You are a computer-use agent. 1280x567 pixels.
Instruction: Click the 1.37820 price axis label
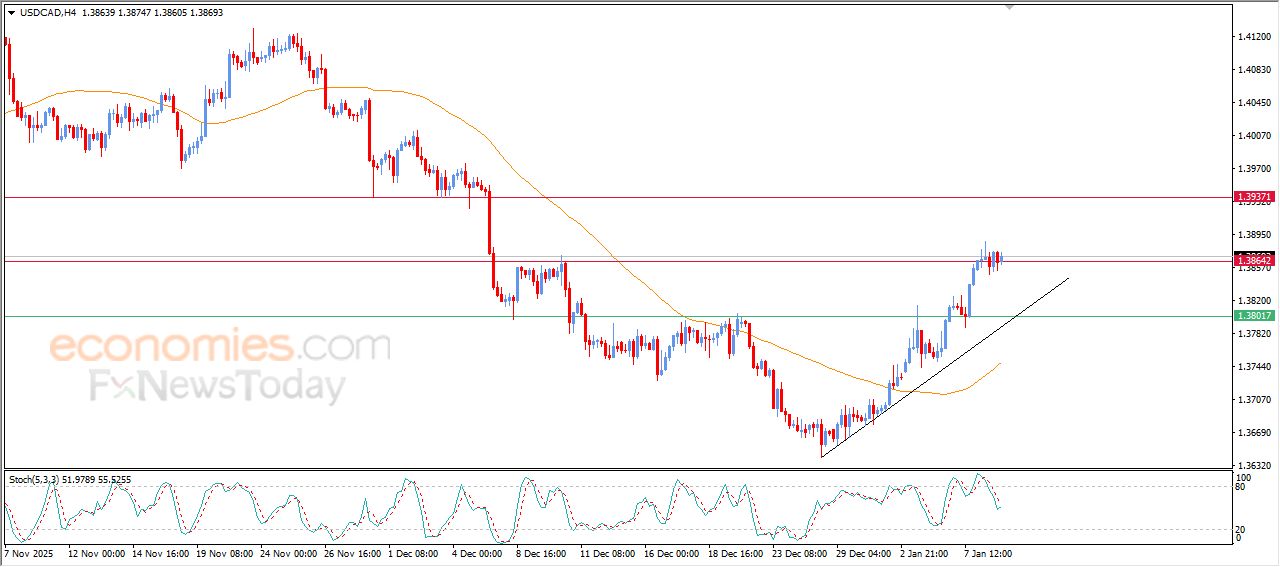tap(1254, 334)
